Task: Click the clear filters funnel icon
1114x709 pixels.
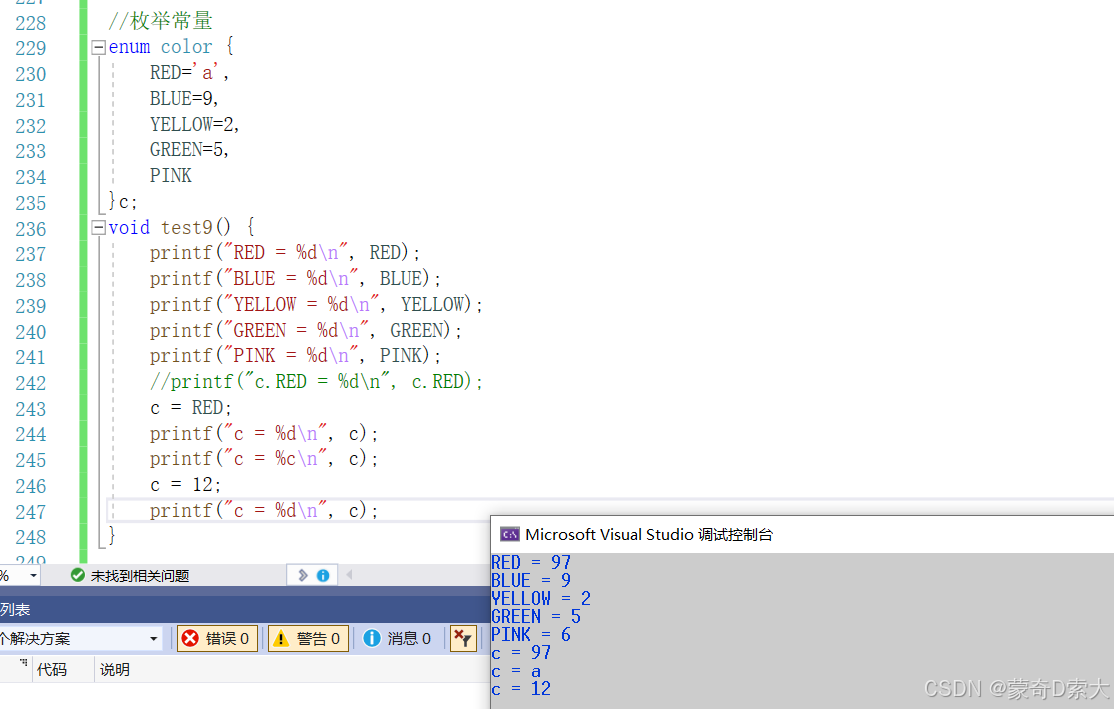Action: click(x=463, y=639)
